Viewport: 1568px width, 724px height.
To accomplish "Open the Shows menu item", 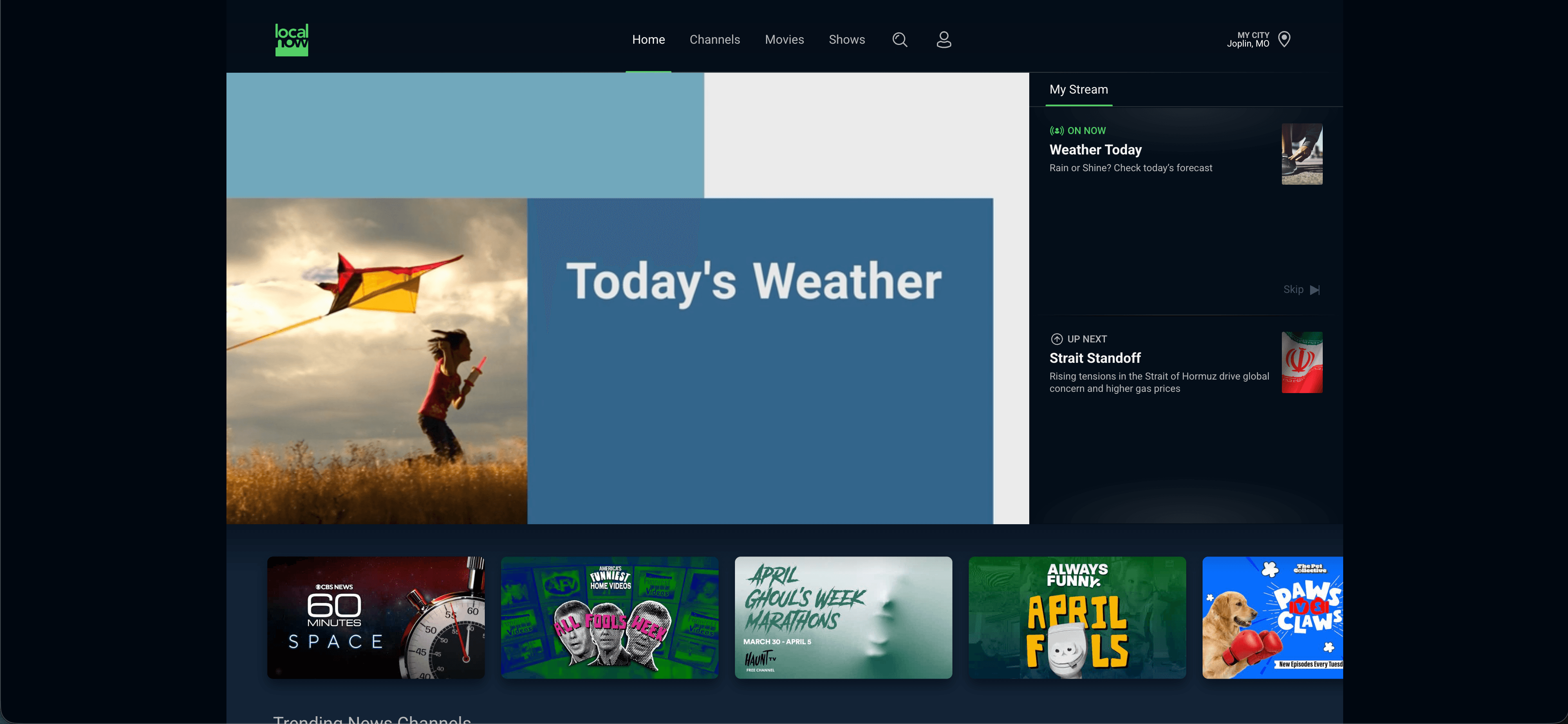I will [847, 40].
